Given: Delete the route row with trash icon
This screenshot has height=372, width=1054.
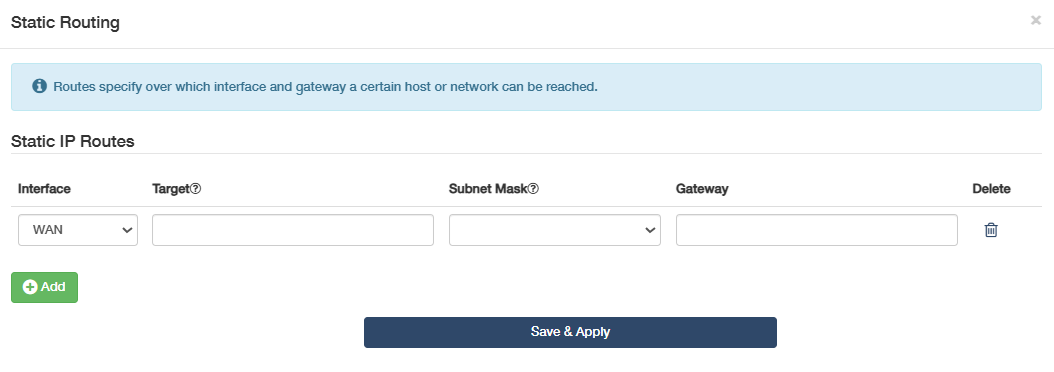Looking at the screenshot, I should pos(991,230).
